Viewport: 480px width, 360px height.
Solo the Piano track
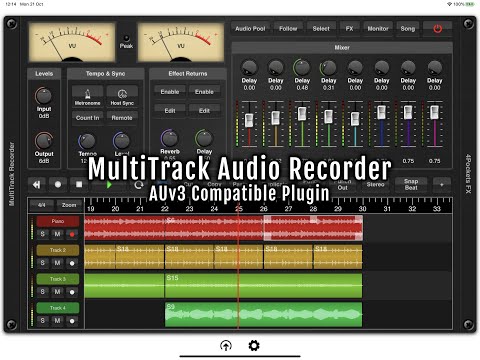pyautogui.click(x=42, y=234)
